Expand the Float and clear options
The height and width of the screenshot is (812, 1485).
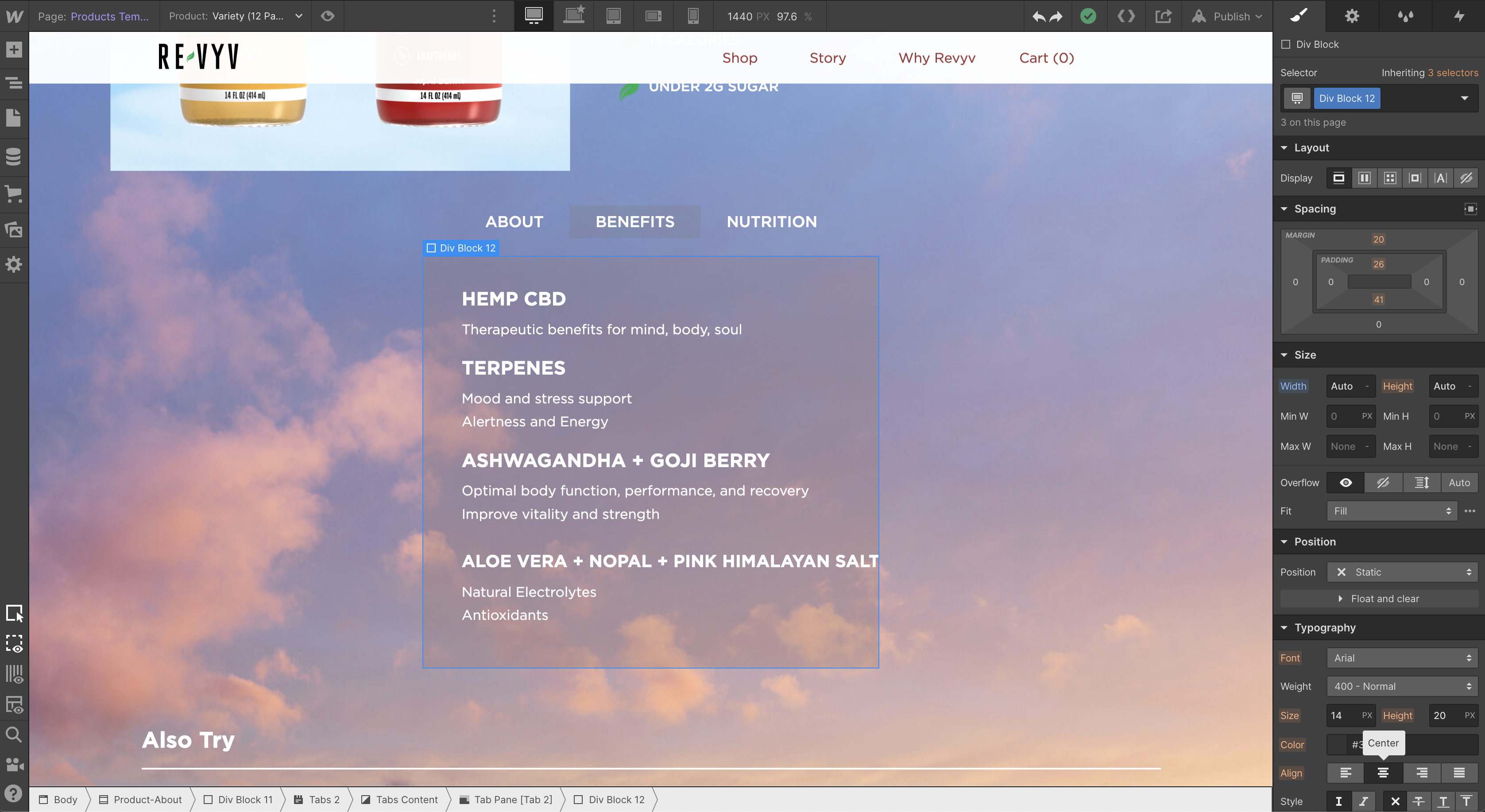1379,599
